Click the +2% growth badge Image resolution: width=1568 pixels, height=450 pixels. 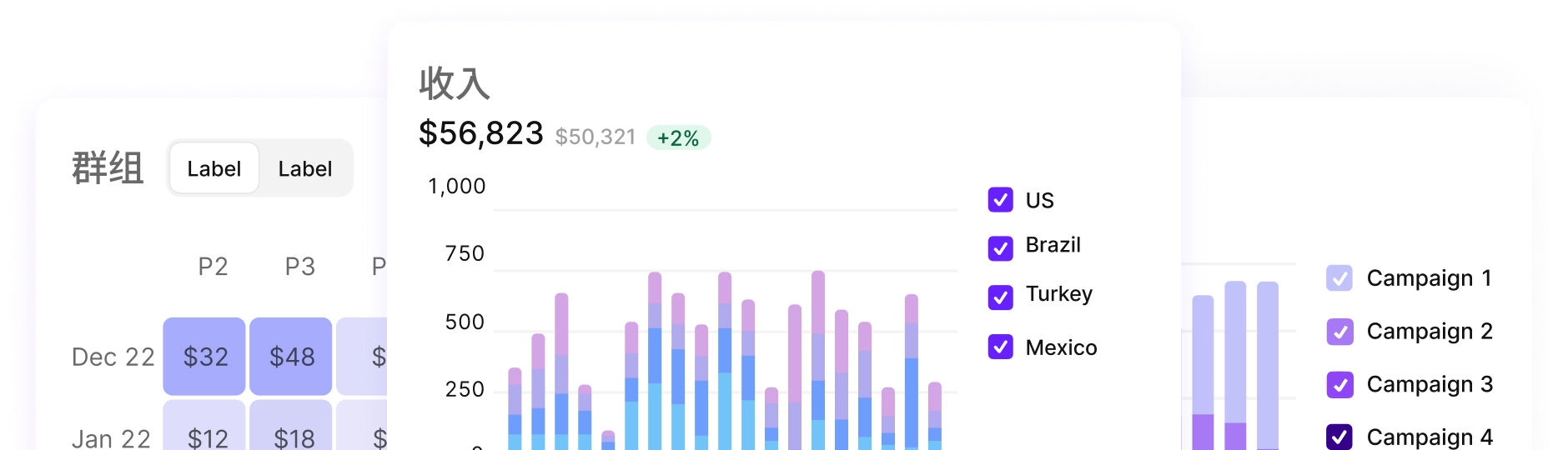[x=678, y=137]
